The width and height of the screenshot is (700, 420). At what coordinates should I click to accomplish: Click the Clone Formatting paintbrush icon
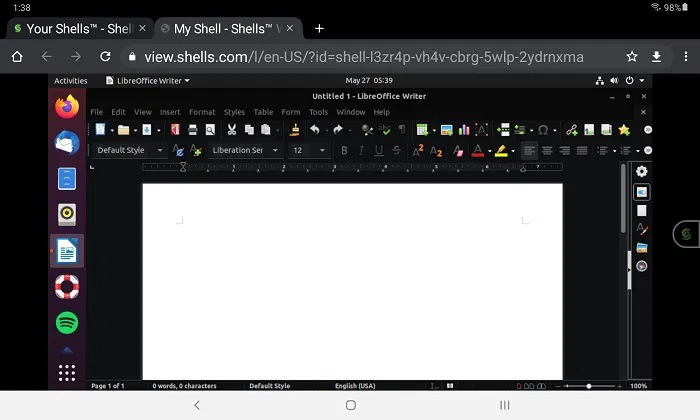294,130
